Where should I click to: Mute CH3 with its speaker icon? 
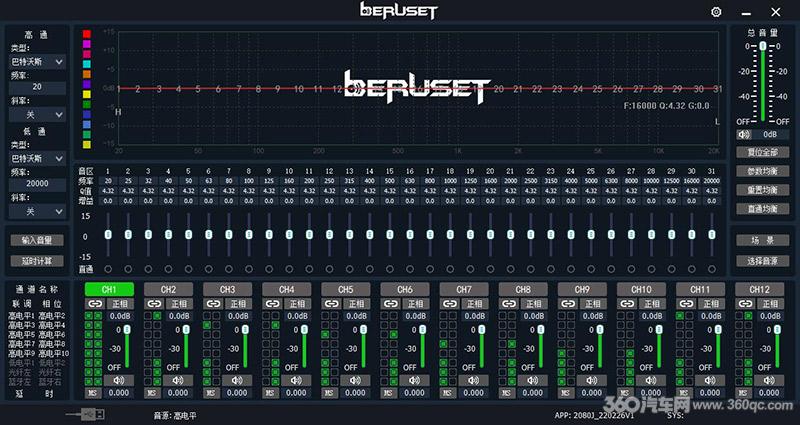click(237, 381)
